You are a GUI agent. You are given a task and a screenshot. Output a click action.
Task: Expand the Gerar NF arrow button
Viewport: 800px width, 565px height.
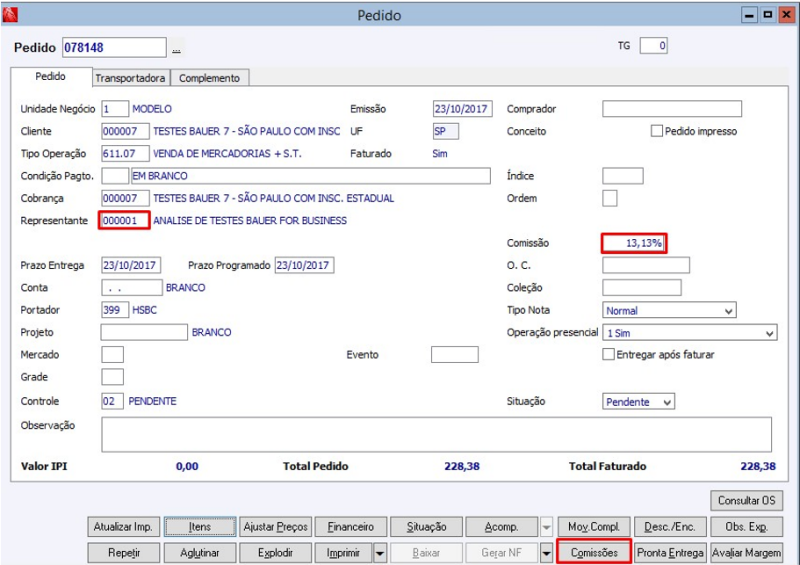click(x=546, y=553)
